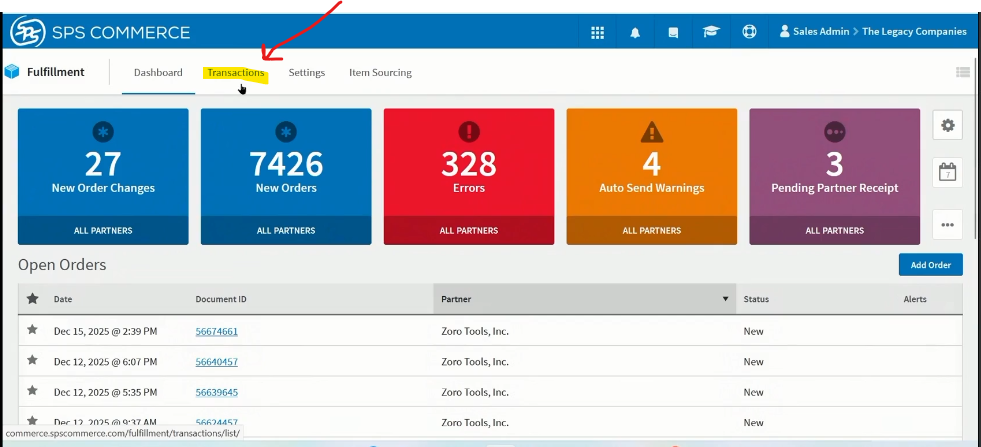Click asterisk icon on New Orders tile
The image size is (981, 447).
click(286, 131)
